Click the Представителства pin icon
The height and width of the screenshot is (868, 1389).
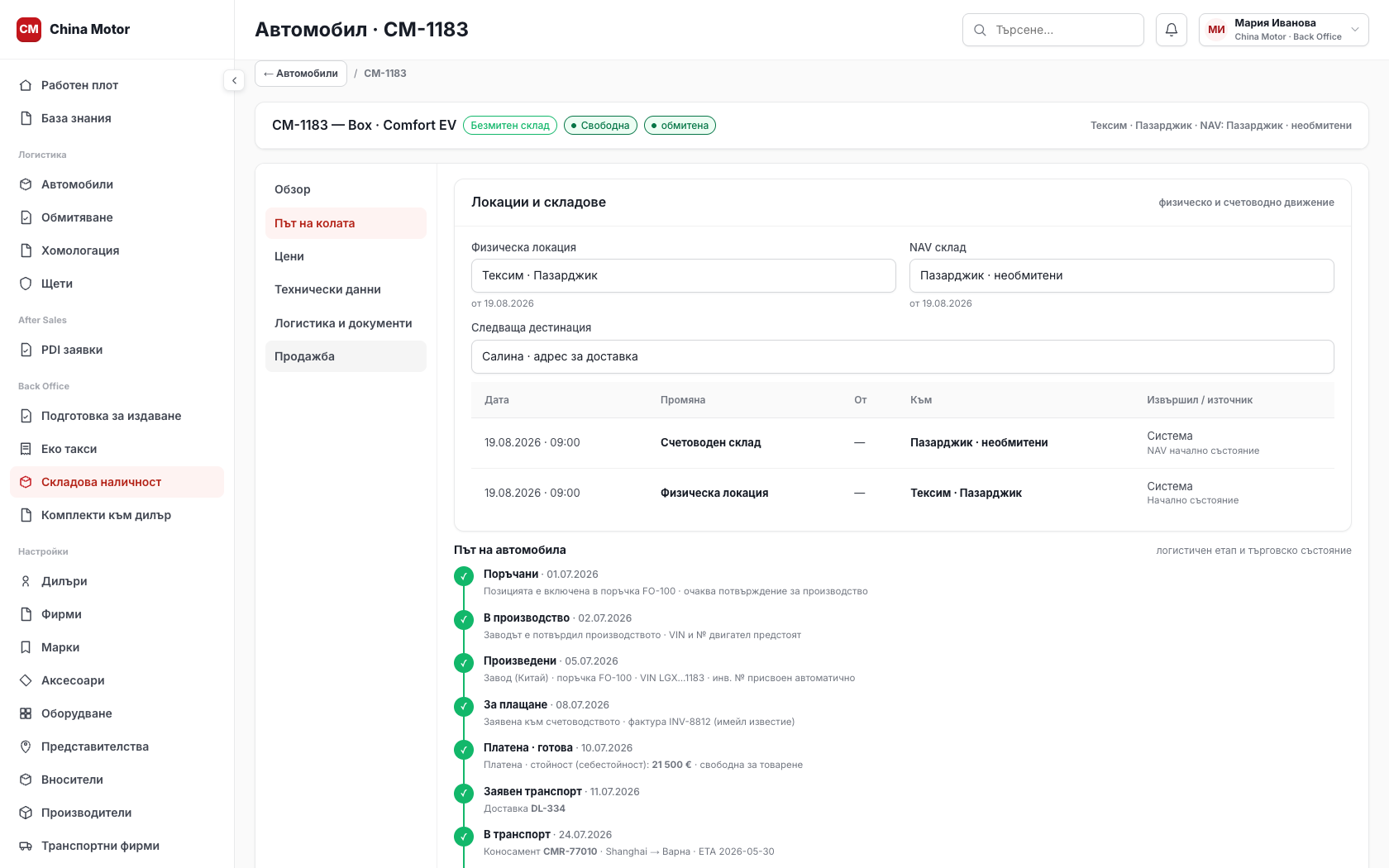pos(26,746)
